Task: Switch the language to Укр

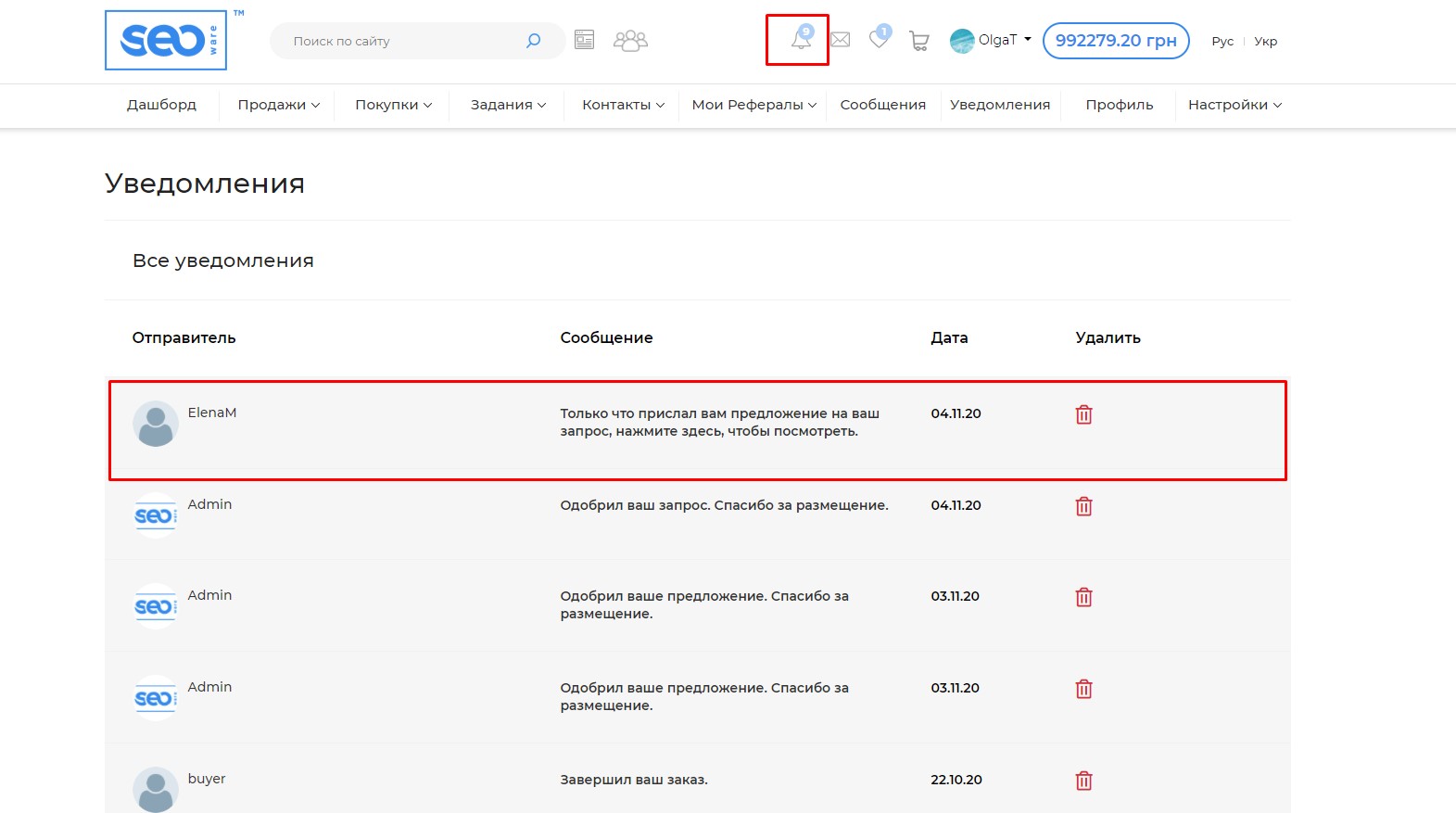Action: pyautogui.click(x=1265, y=42)
